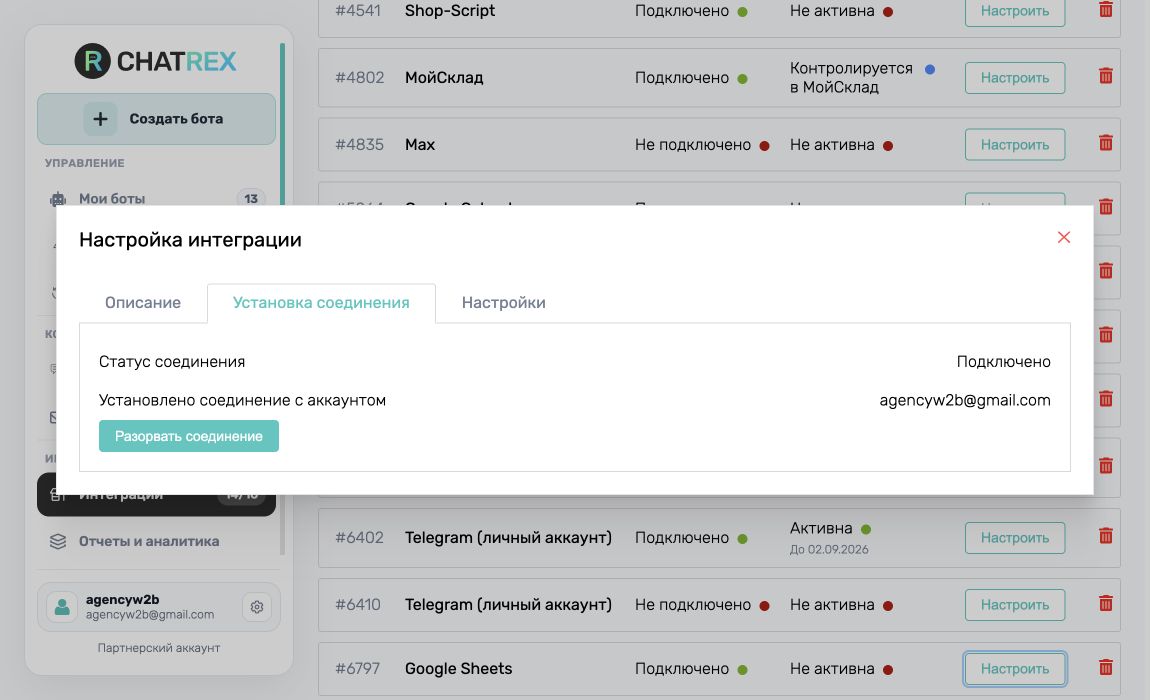Switch to the Описание tab
Screen dimensions: 1150x700
143,302
